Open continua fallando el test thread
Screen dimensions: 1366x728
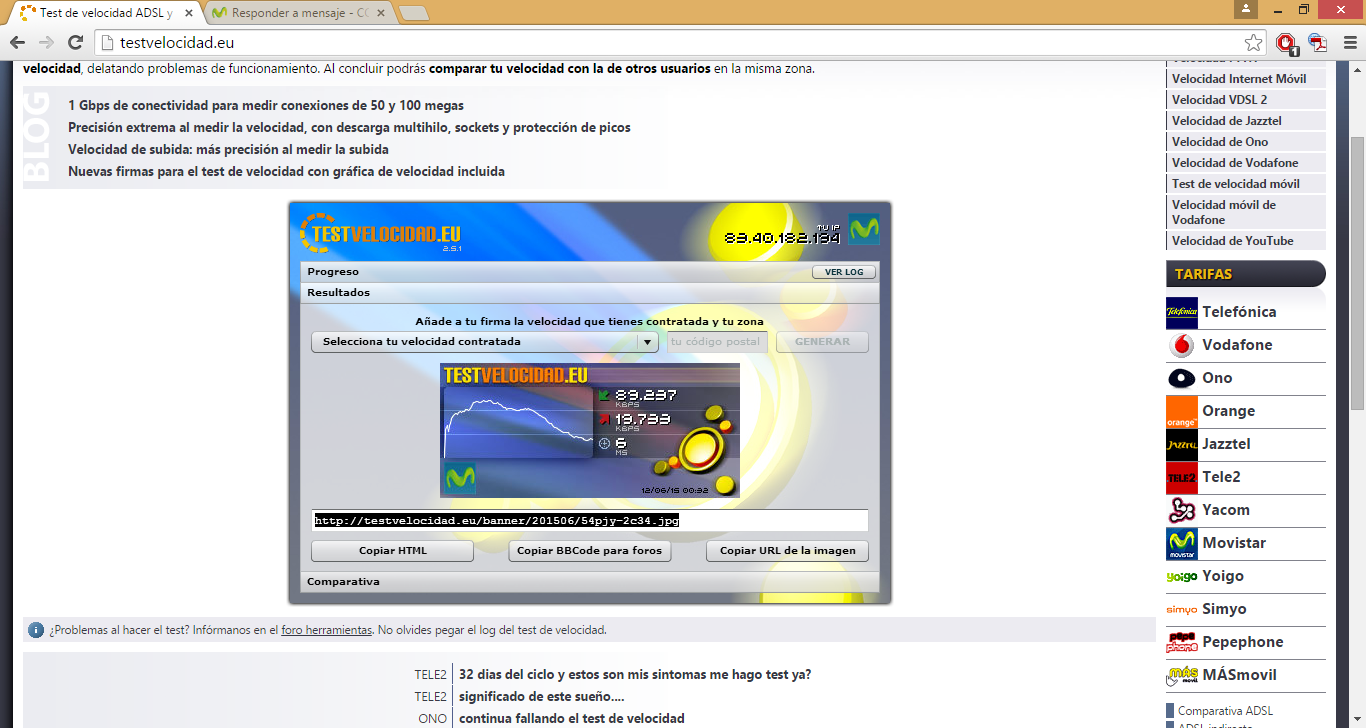point(572,719)
